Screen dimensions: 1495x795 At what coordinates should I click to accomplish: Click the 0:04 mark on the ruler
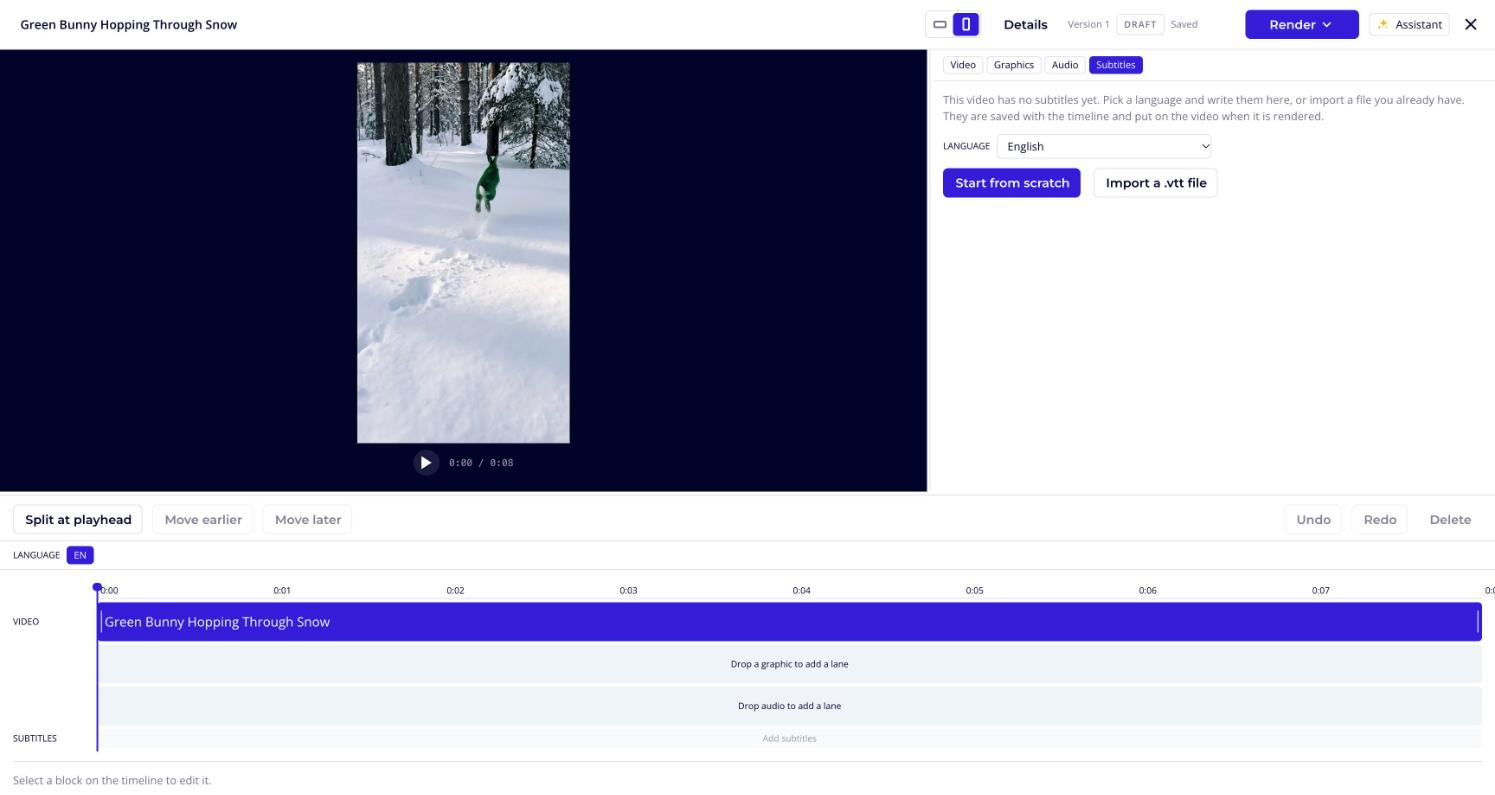pyautogui.click(x=801, y=590)
